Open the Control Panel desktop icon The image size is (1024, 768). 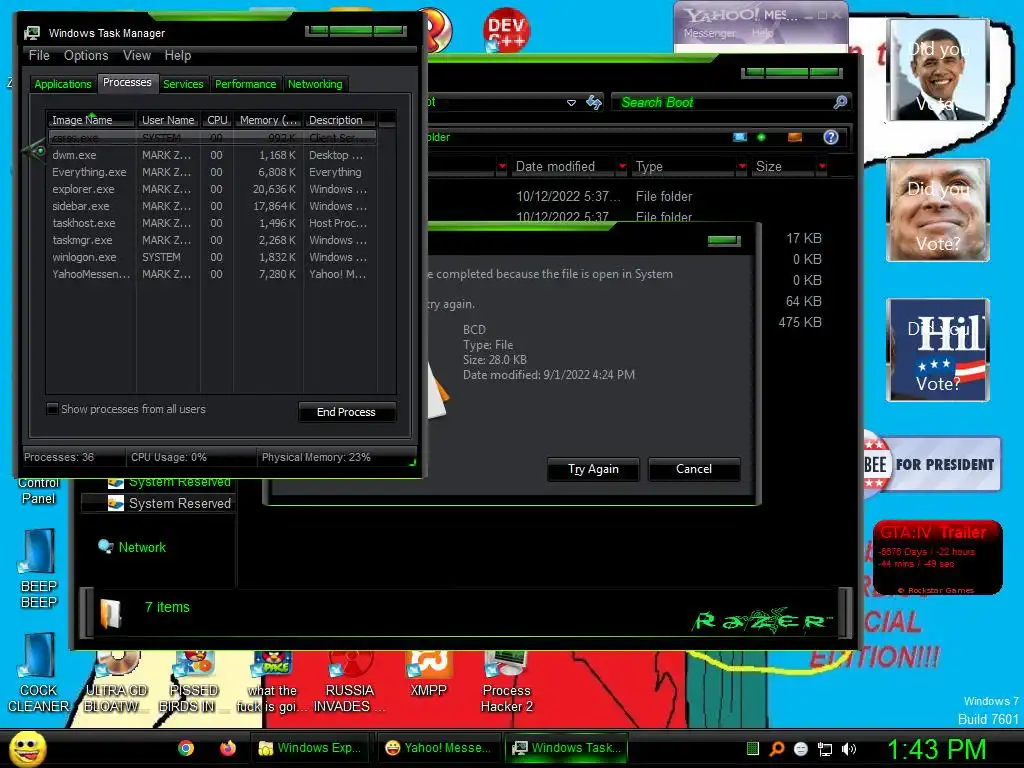39,490
